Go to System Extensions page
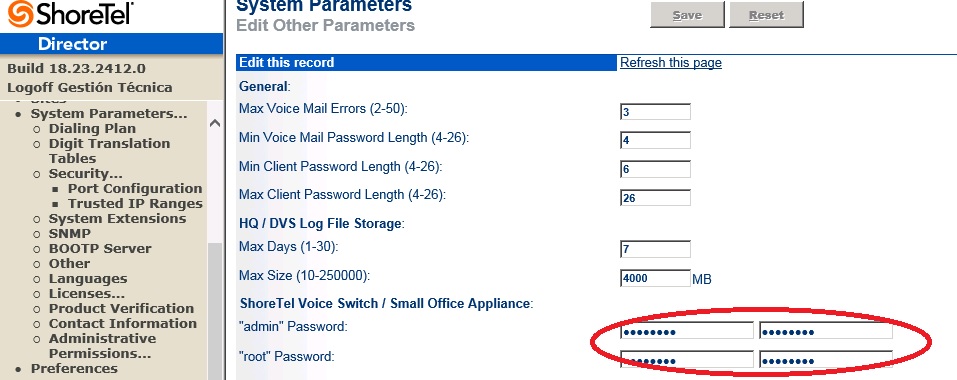Viewport: 957px width, 380px height. (117, 218)
